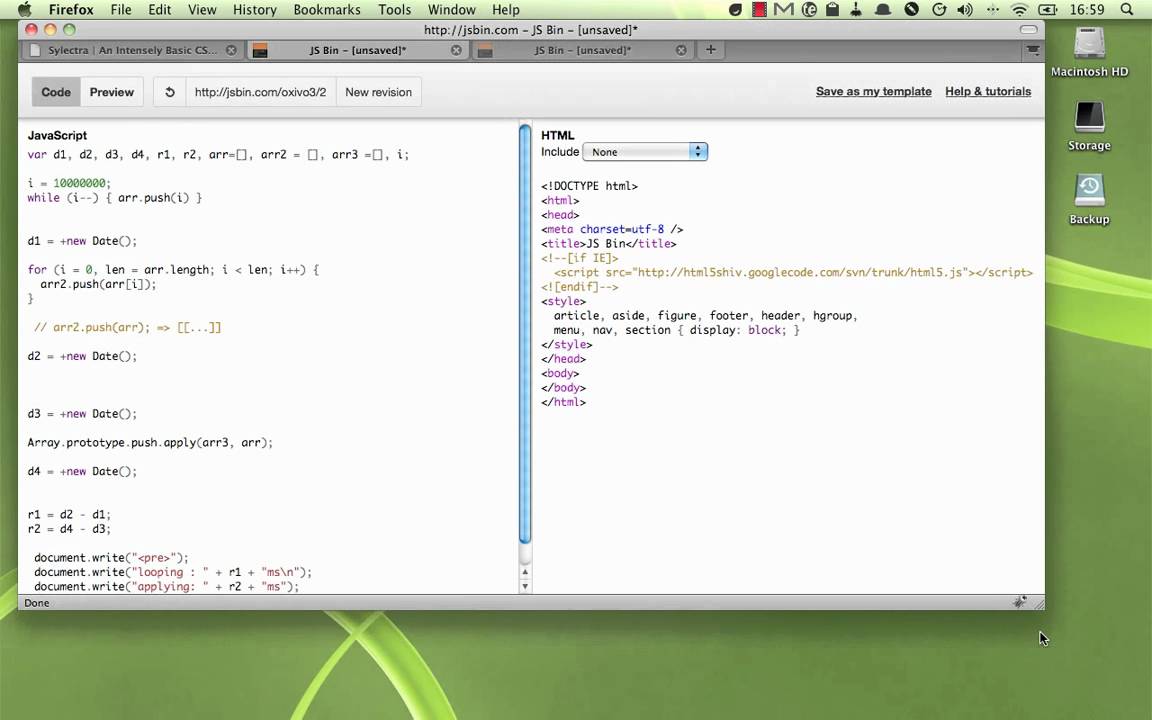Switch to the Sylectra tab
Image resolution: width=1152 pixels, height=720 pixels.
pos(132,50)
